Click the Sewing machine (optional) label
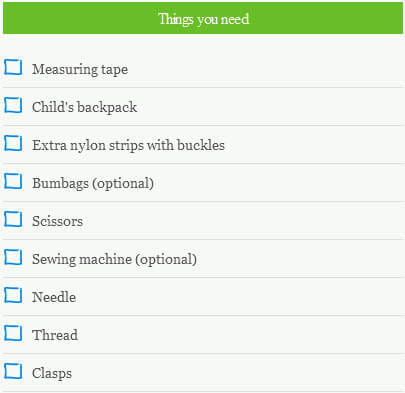 (x=114, y=259)
